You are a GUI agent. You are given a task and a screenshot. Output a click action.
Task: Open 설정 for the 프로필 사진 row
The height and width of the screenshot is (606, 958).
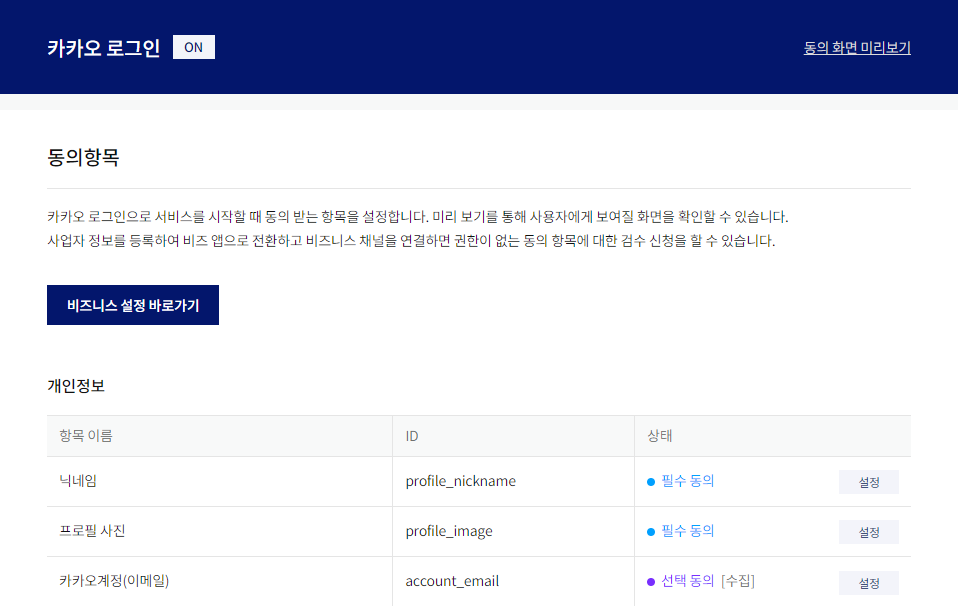(868, 532)
